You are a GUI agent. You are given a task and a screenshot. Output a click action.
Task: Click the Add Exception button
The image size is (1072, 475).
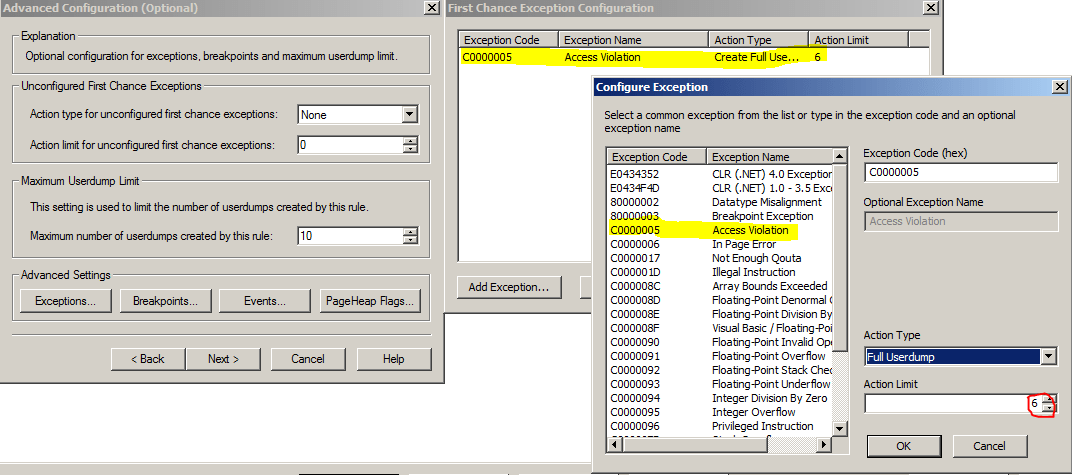click(509, 288)
